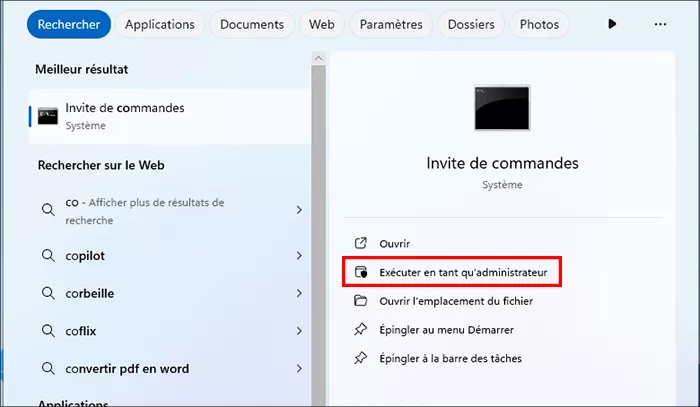Open the Invite de commandes best result
The width and height of the screenshot is (700, 407).
point(170,116)
